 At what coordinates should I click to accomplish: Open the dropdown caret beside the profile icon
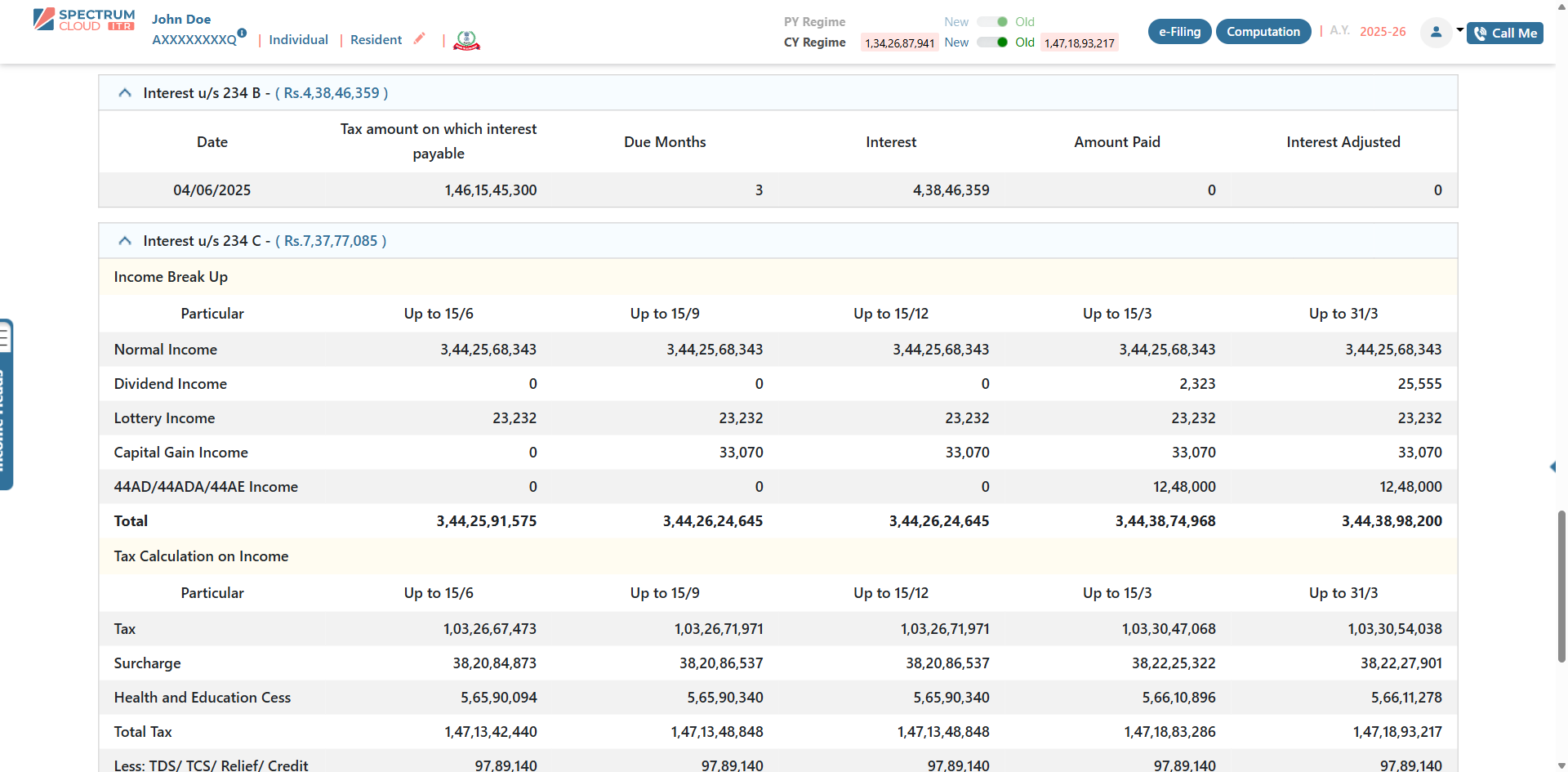(1459, 29)
